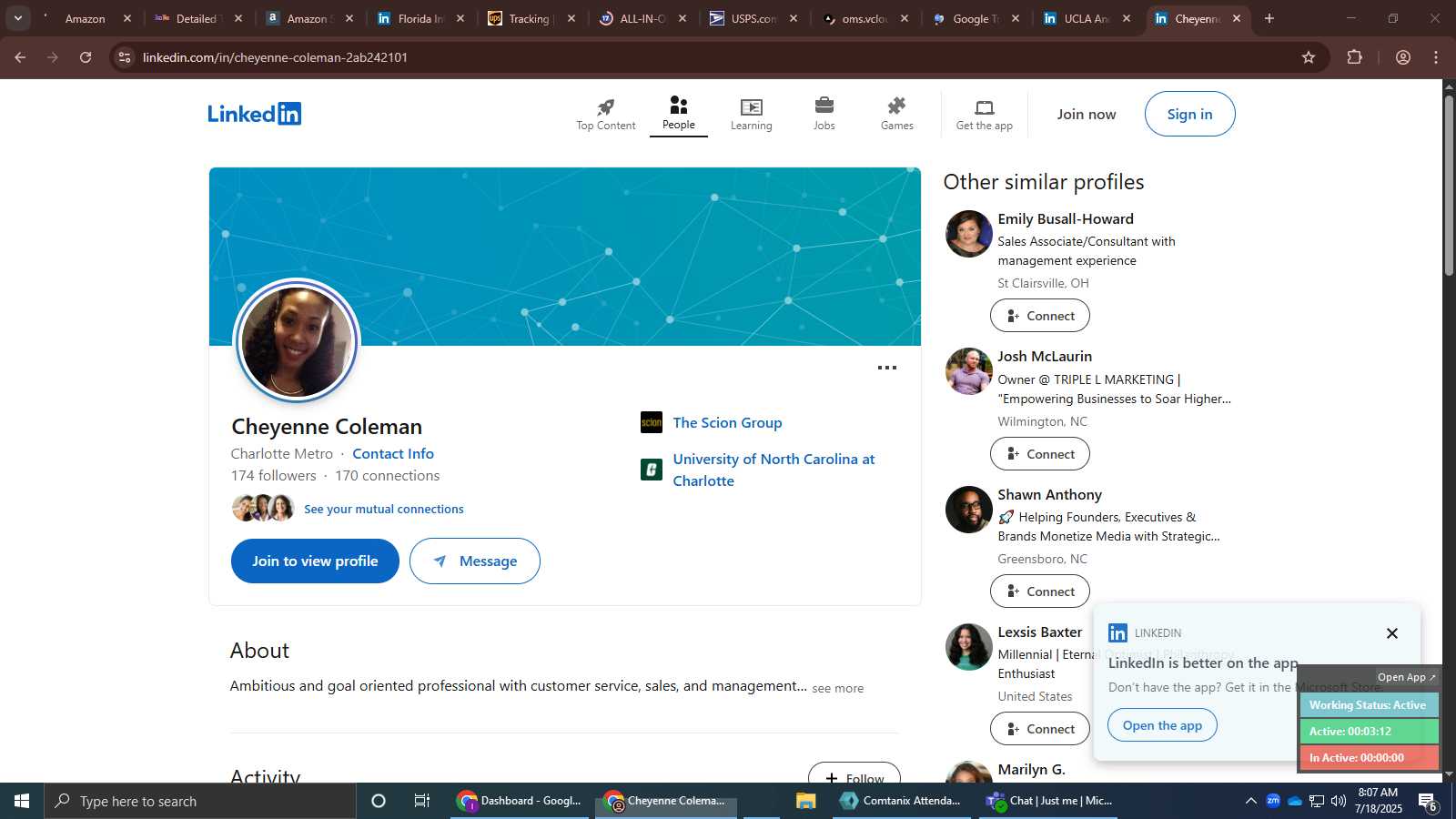Open Shawn Anthony's profile name

pyautogui.click(x=1049, y=494)
